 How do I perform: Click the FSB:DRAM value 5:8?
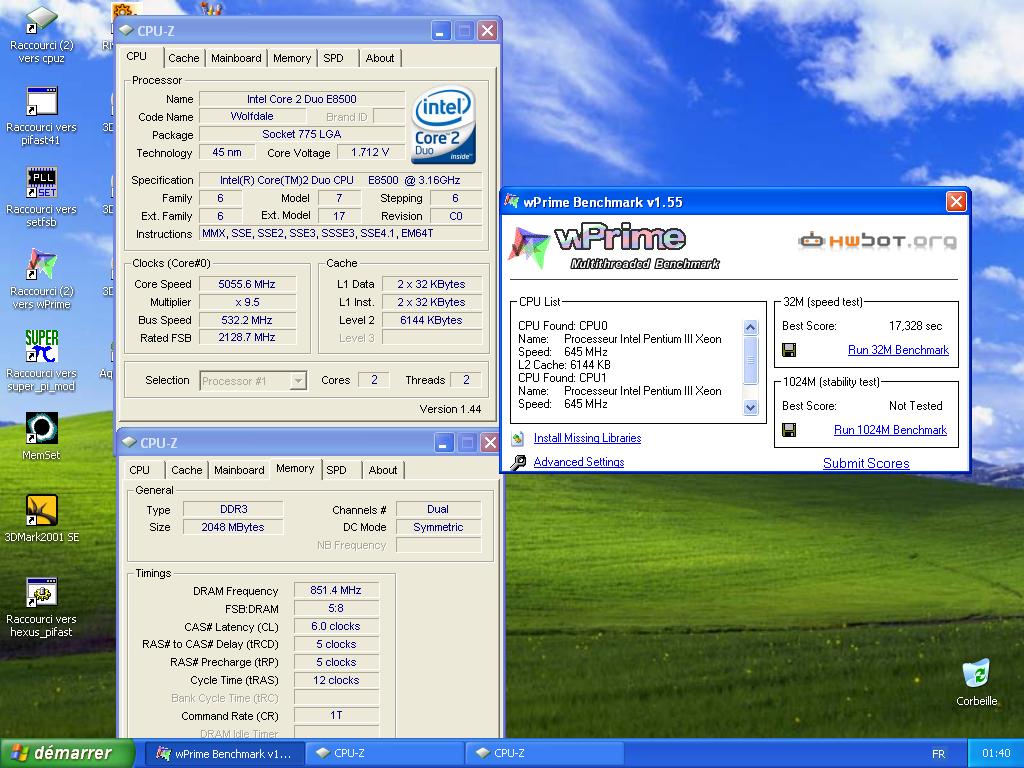point(336,609)
